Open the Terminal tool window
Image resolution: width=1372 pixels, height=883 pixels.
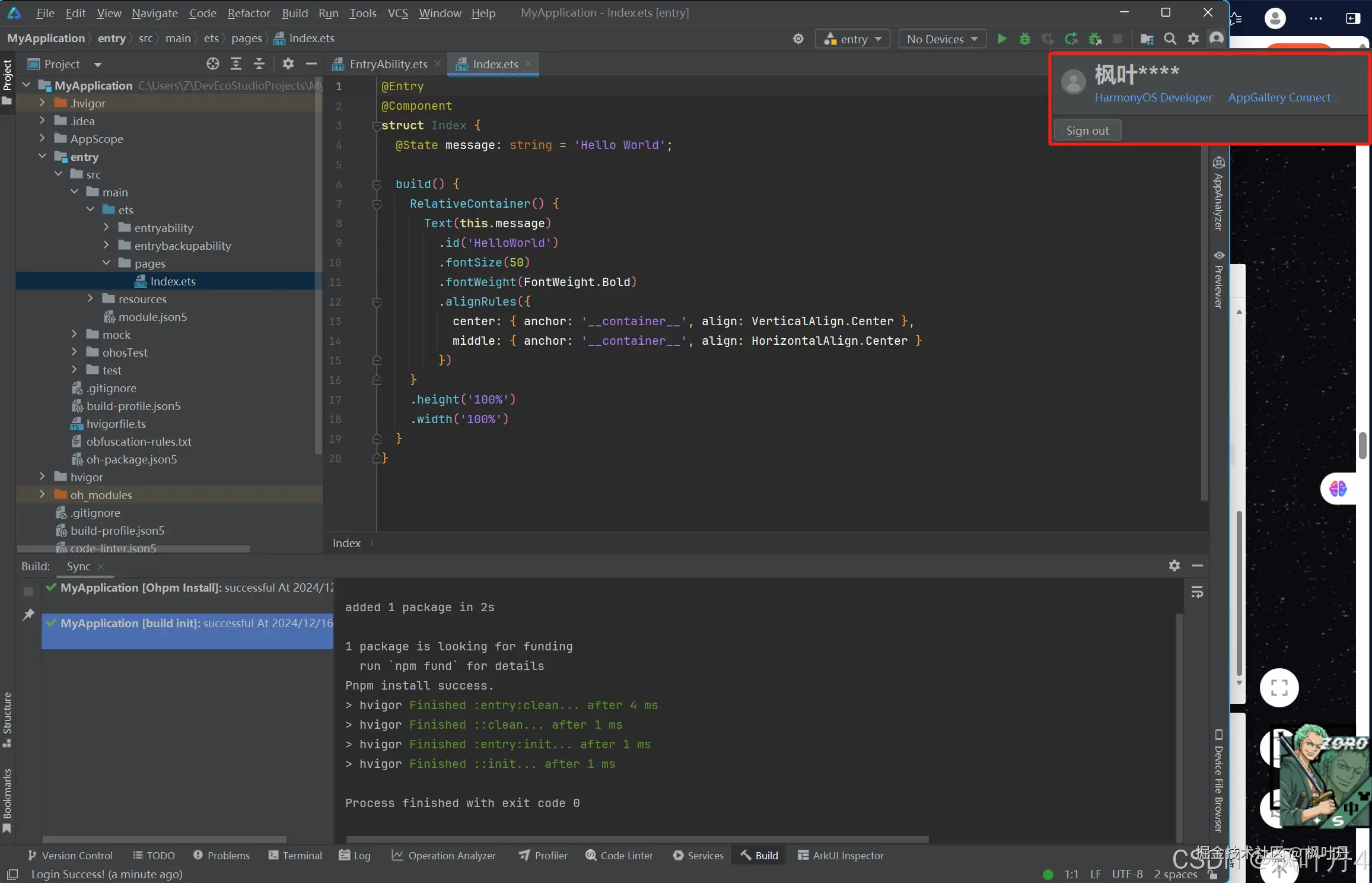click(295, 855)
